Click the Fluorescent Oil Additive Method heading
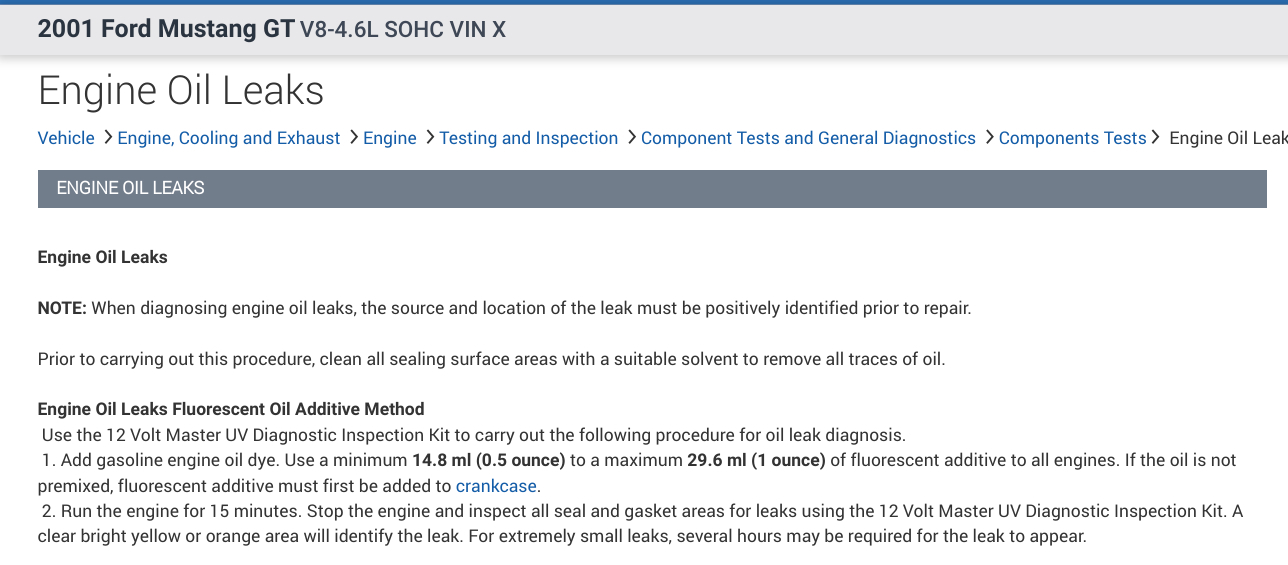Image resolution: width=1288 pixels, height=565 pixels. (231, 408)
